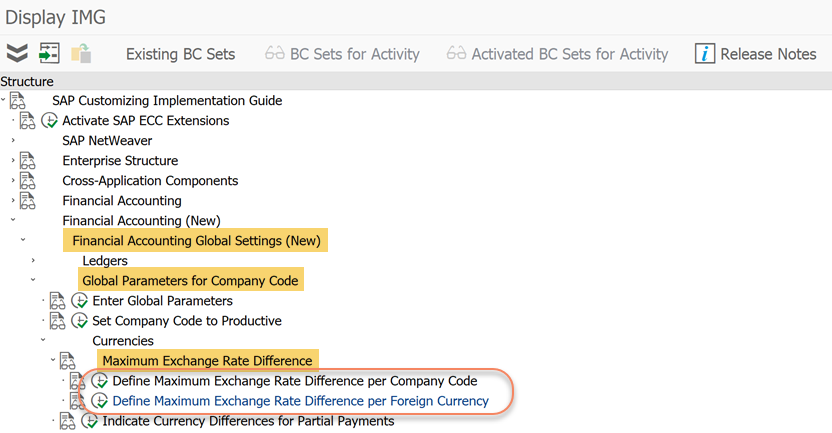Expand the SAP NetWeaver node
The image size is (832, 433).
[13, 141]
